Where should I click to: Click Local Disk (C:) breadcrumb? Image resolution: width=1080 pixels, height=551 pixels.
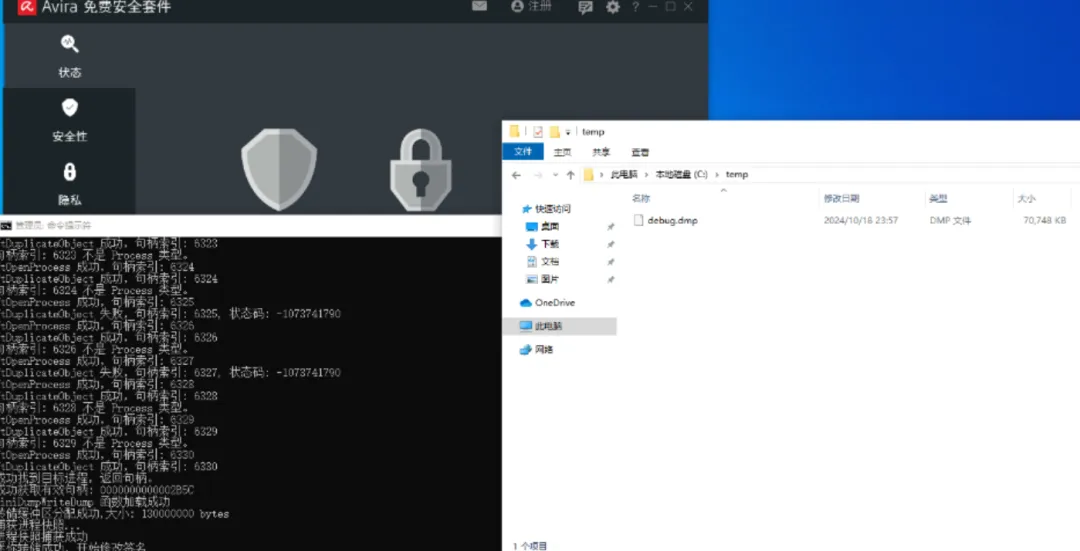[x=681, y=175]
